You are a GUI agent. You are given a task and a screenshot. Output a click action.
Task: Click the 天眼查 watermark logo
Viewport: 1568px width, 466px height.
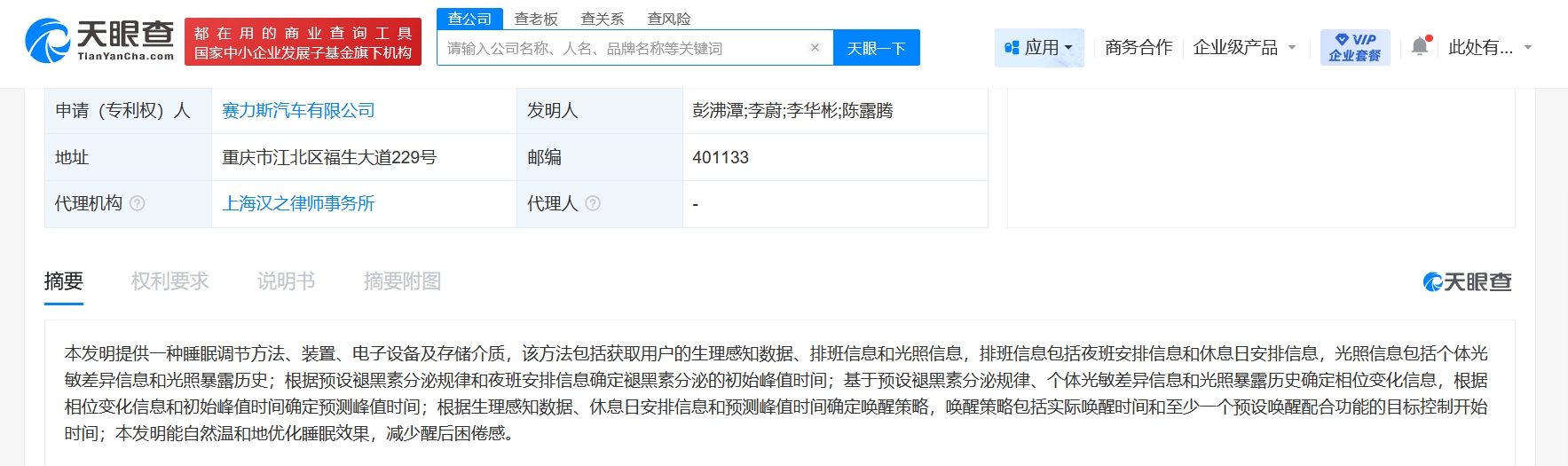tap(1467, 282)
